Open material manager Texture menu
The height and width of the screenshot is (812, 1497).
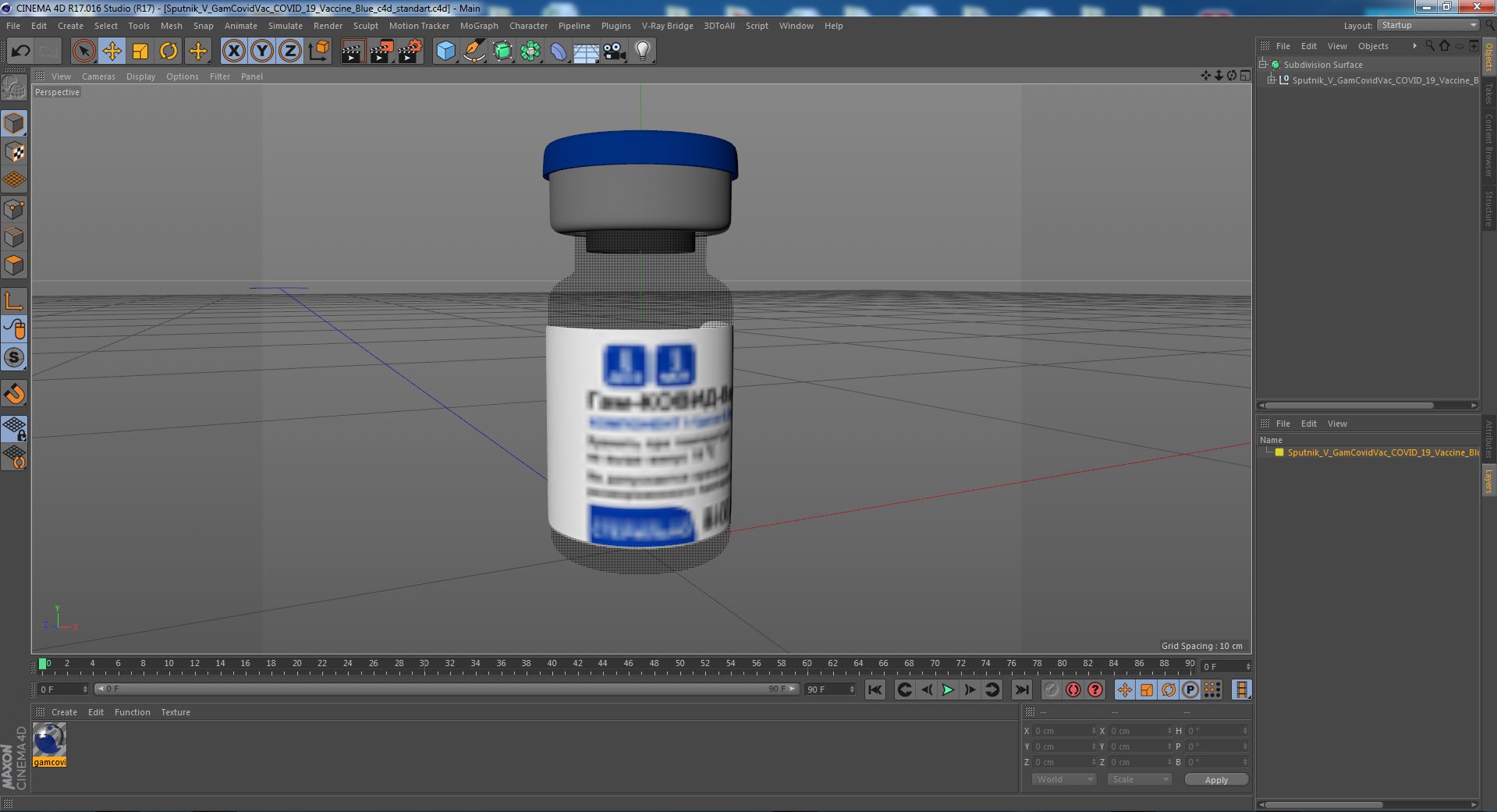176,712
